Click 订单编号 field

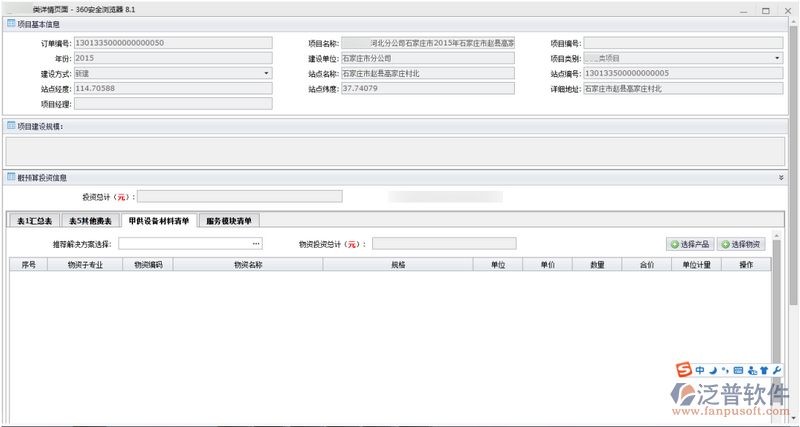[x=173, y=43]
